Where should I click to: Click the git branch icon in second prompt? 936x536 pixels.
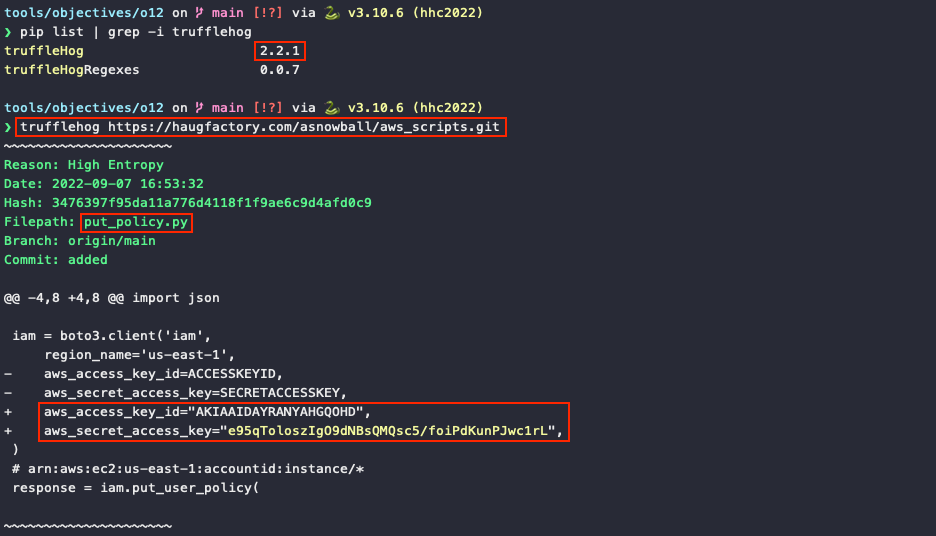point(199,107)
